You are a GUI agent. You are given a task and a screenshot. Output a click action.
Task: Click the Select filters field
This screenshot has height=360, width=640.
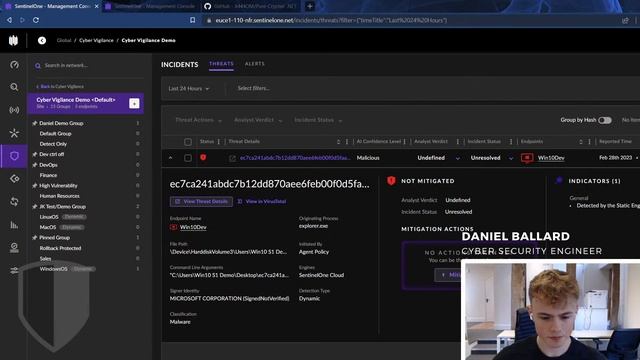[253, 88]
